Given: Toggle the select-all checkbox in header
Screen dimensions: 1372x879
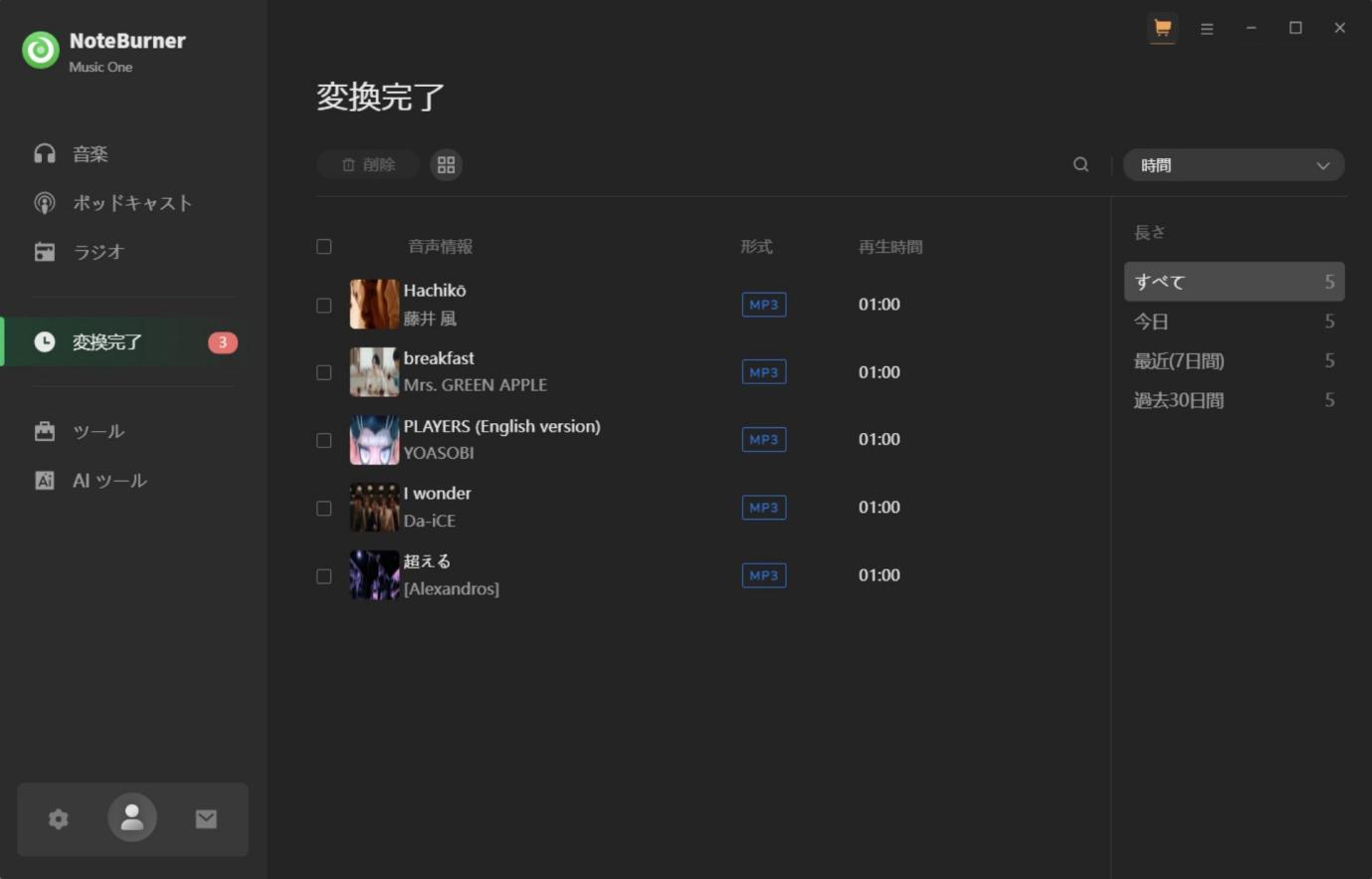Looking at the screenshot, I should [x=323, y=246].
